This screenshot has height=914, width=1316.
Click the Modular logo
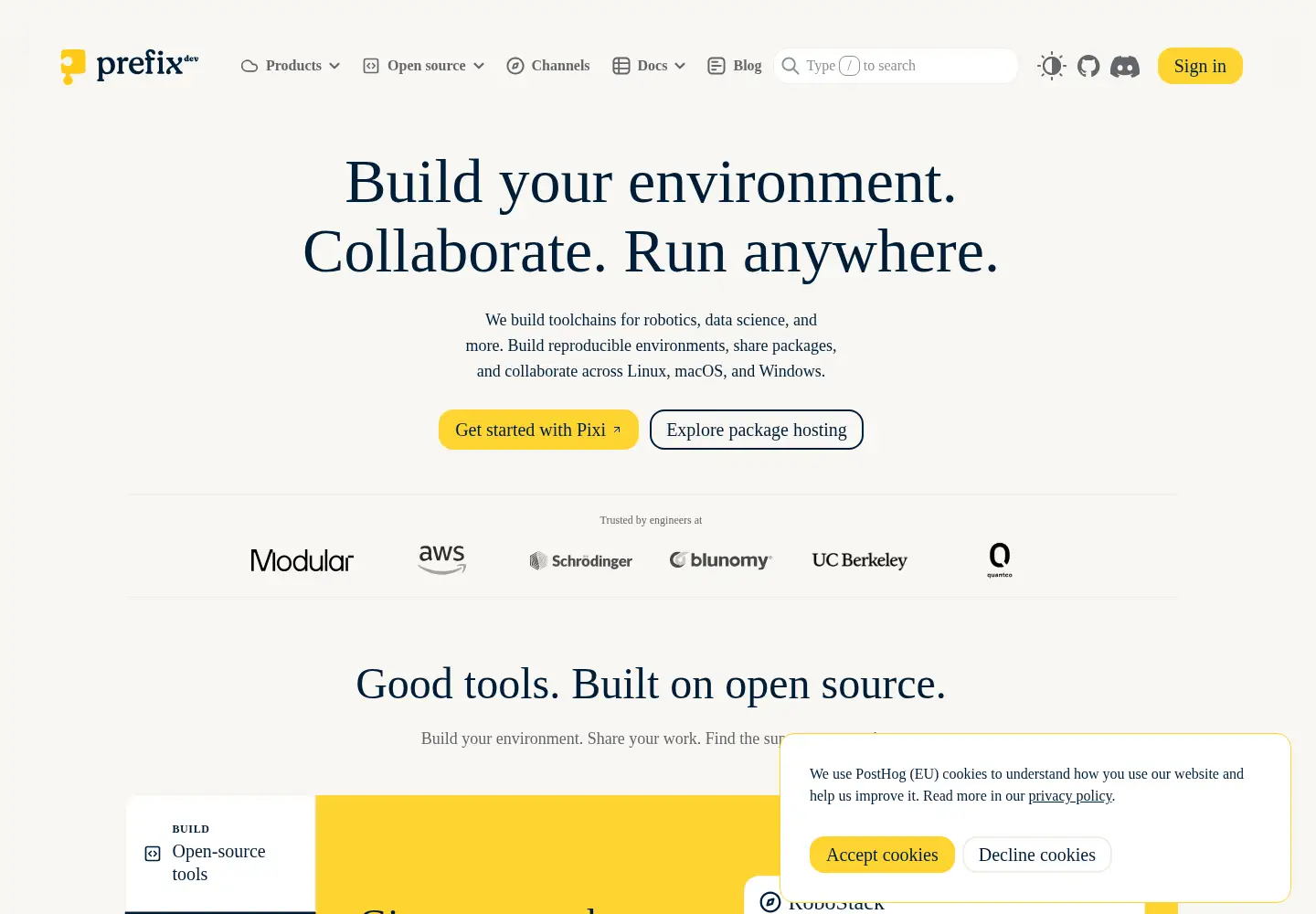tap(302, 560)
